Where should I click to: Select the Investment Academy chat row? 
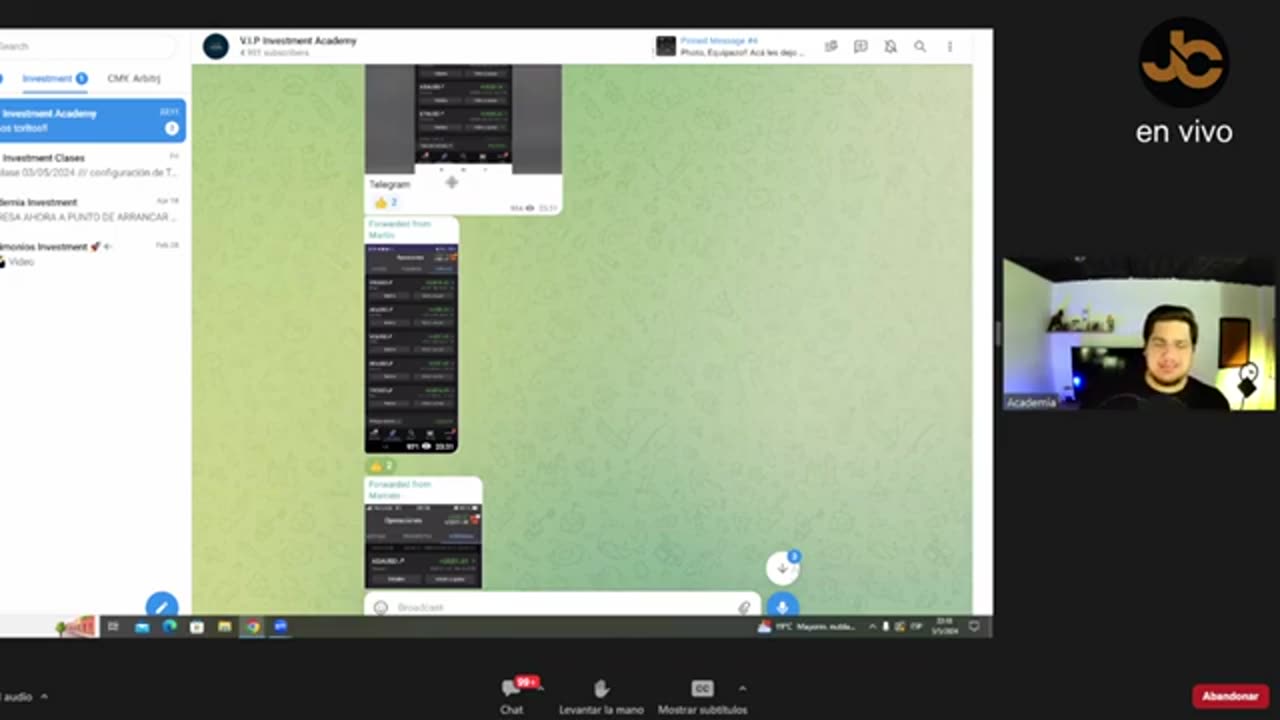point(92,120)
